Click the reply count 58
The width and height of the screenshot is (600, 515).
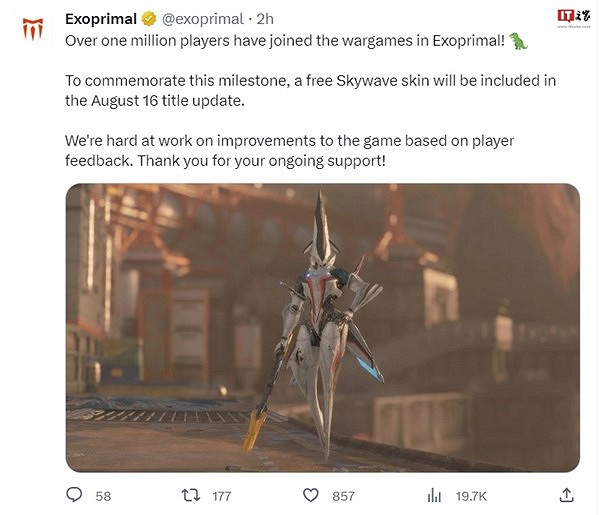103,496
